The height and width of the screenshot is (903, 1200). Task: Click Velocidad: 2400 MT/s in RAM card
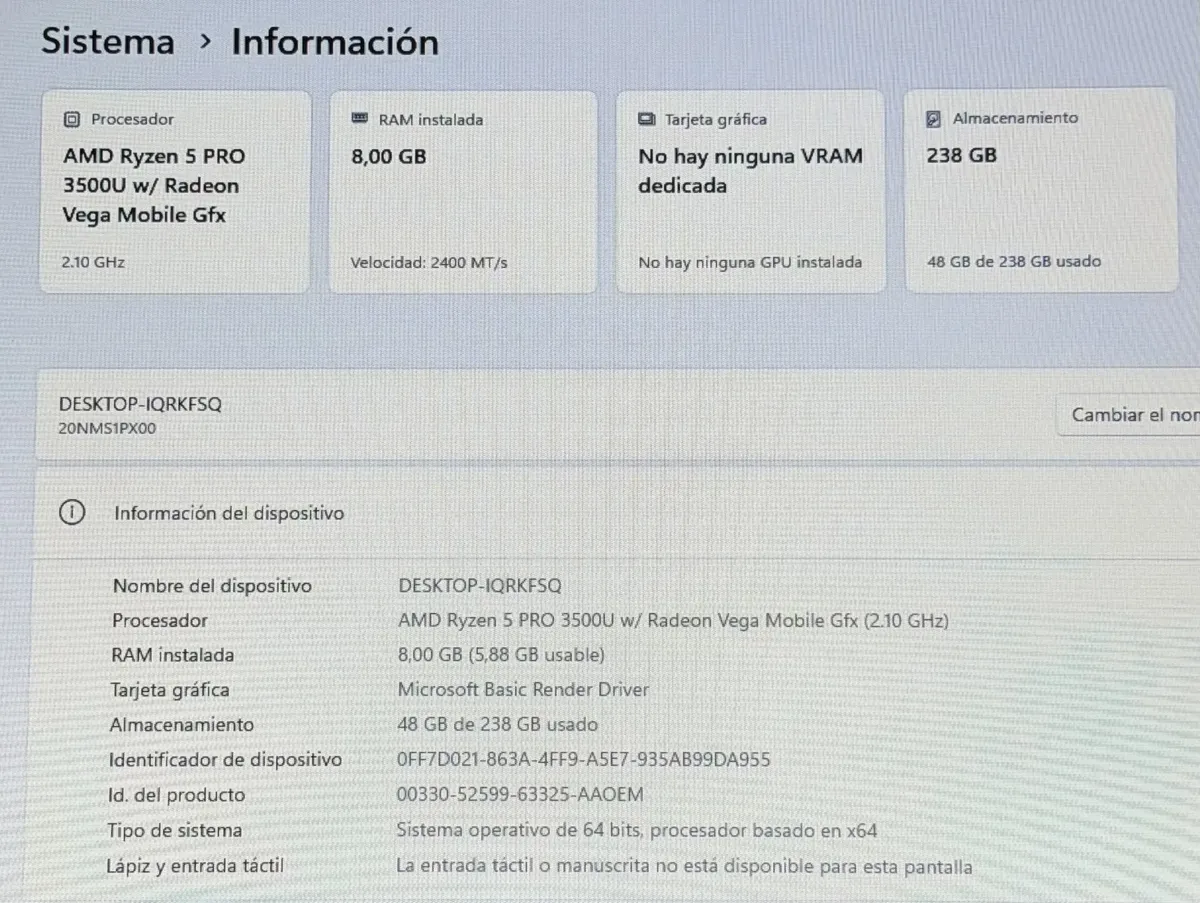[x=429, y=262]
